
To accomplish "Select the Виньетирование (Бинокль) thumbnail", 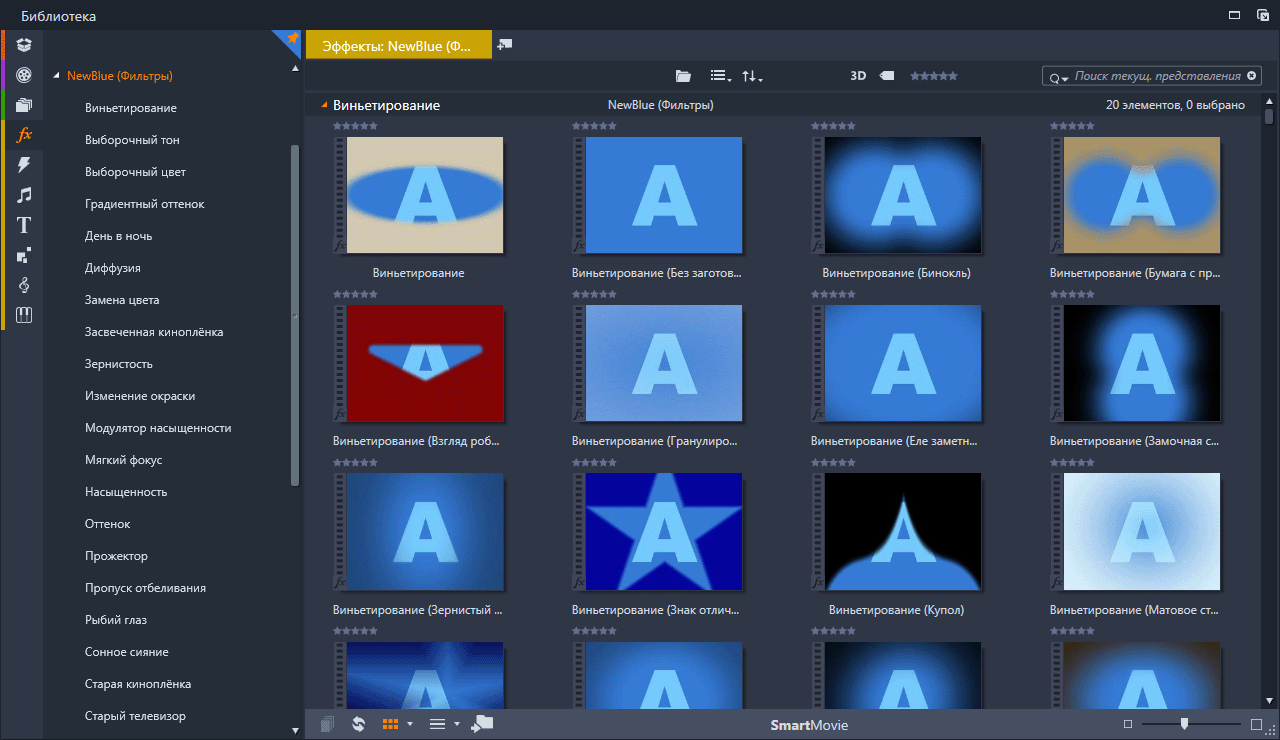I will (x=903, y=195).
